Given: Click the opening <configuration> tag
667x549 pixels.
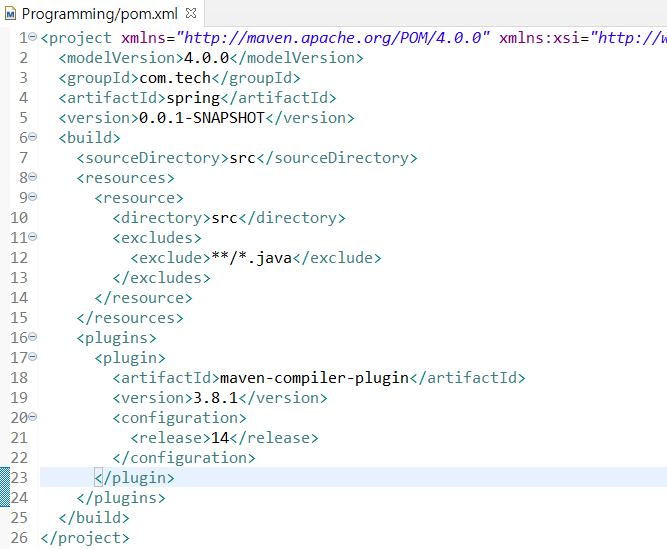Looking at the screenshot, I should pos(180,418).
